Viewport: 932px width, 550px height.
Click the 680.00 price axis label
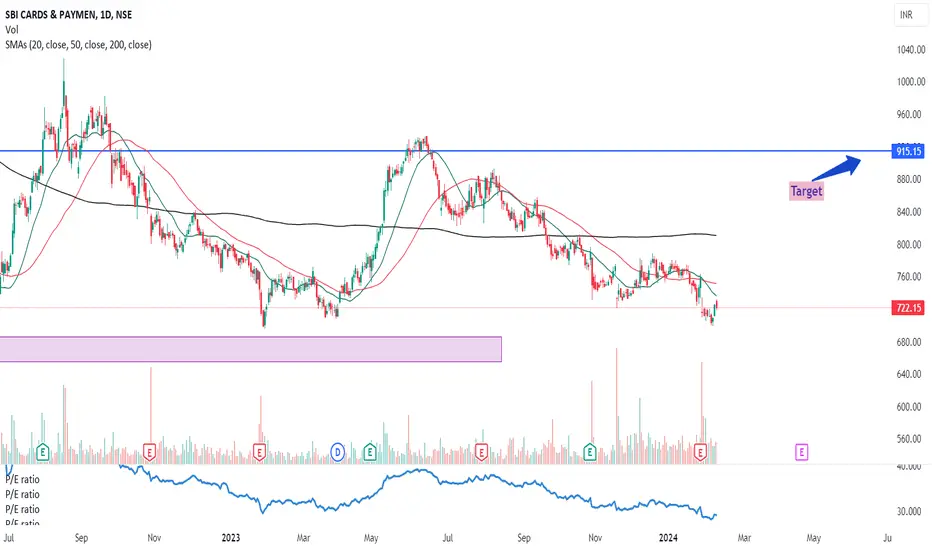pyautogui.click(x=911, y=342)
